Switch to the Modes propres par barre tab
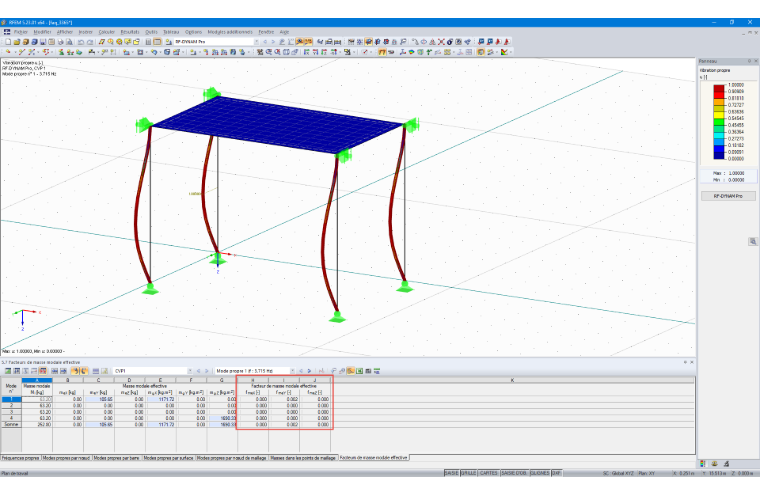Viewport: 760px width, 495px height. (x=116, y=458)
